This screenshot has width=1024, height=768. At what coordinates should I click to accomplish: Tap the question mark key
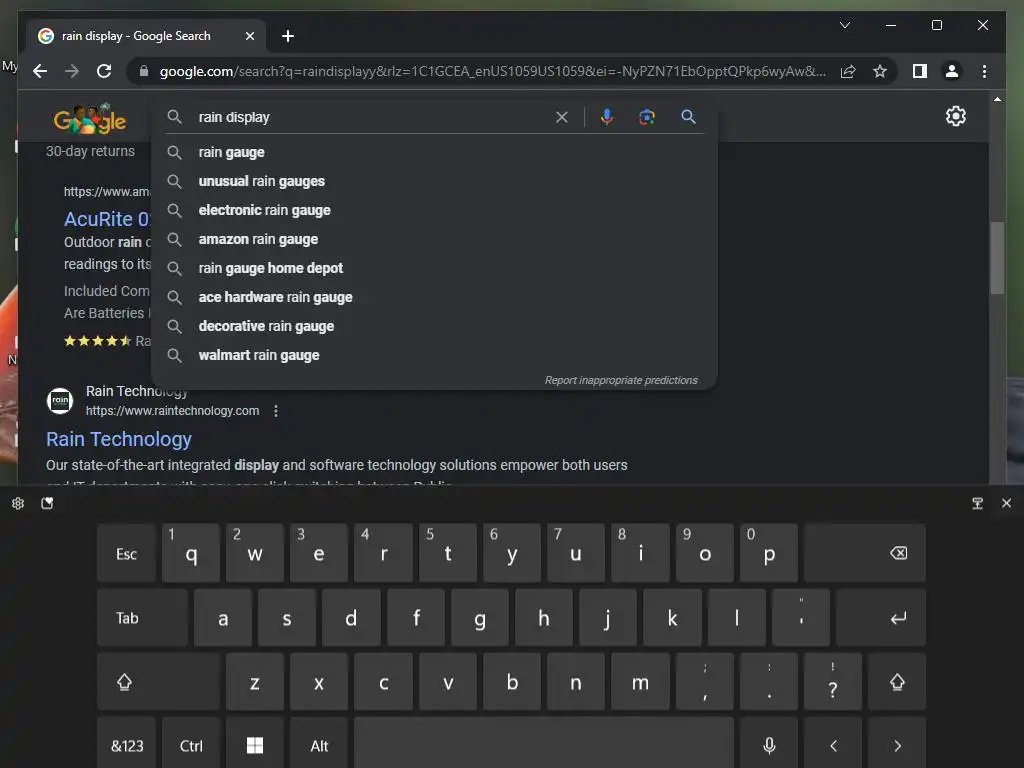pyautogui.click(x=833, y=682)
